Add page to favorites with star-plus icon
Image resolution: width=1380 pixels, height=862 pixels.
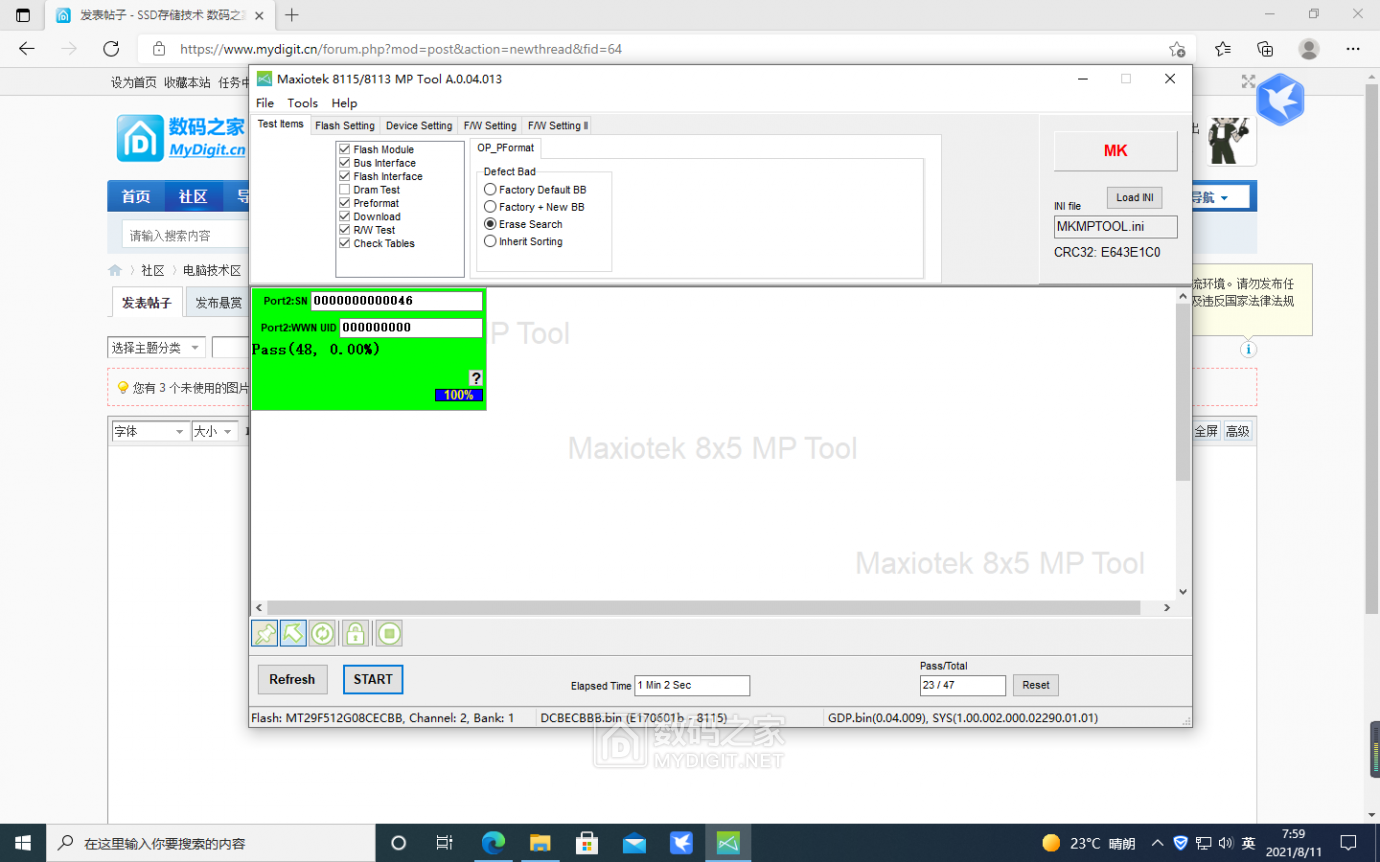(1177, 49)
